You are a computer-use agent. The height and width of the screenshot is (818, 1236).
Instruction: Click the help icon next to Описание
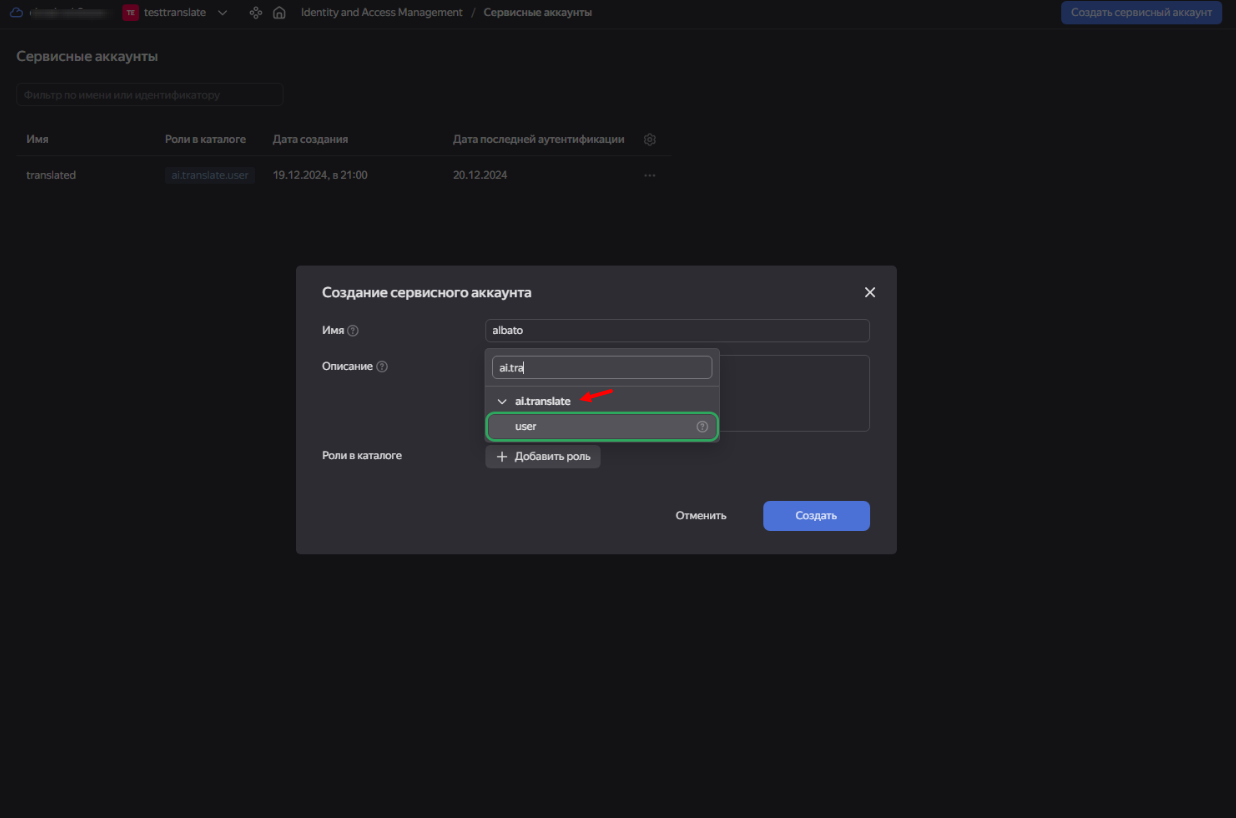coord(382,367)
